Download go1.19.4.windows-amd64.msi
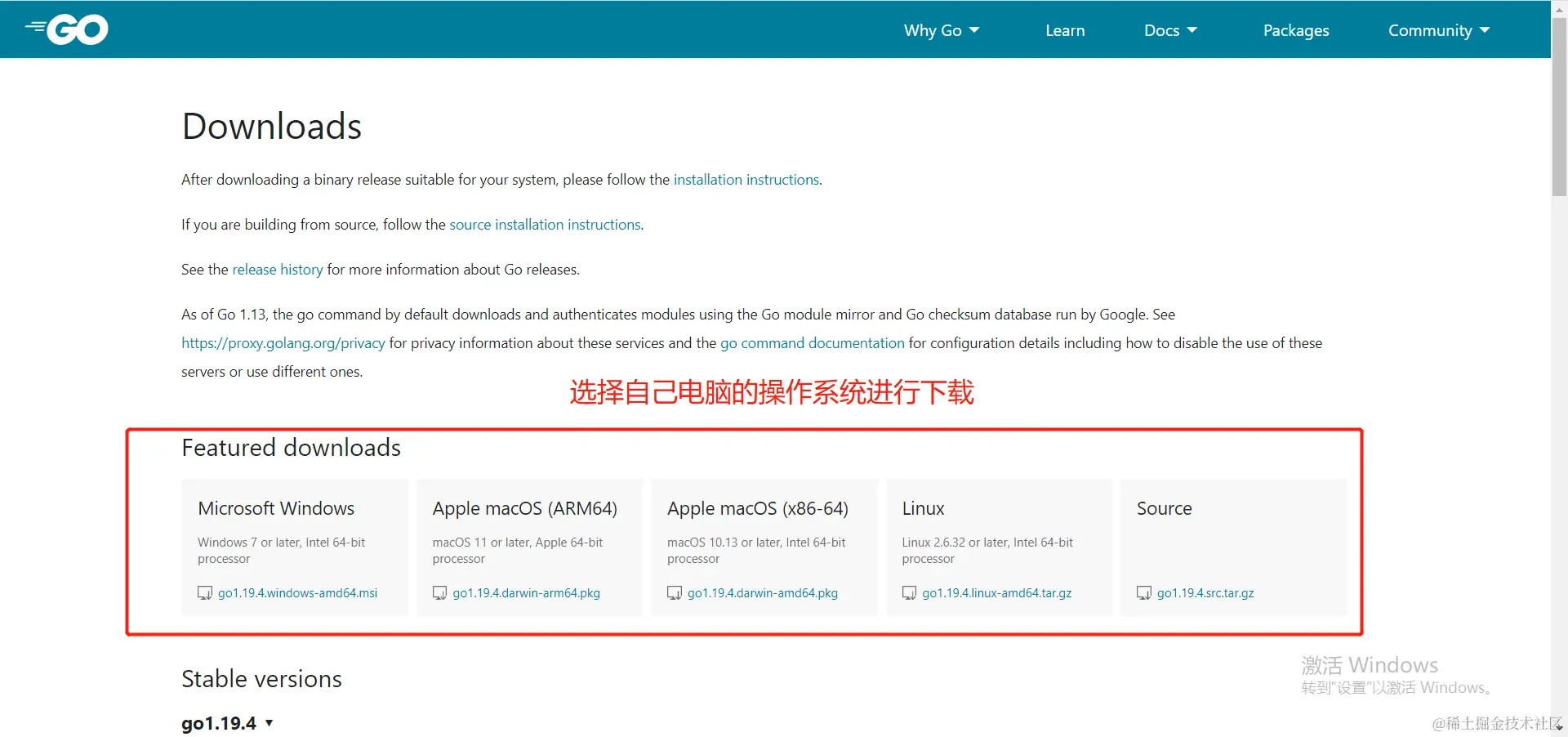The image size is (1568, 737). point(297,593)
